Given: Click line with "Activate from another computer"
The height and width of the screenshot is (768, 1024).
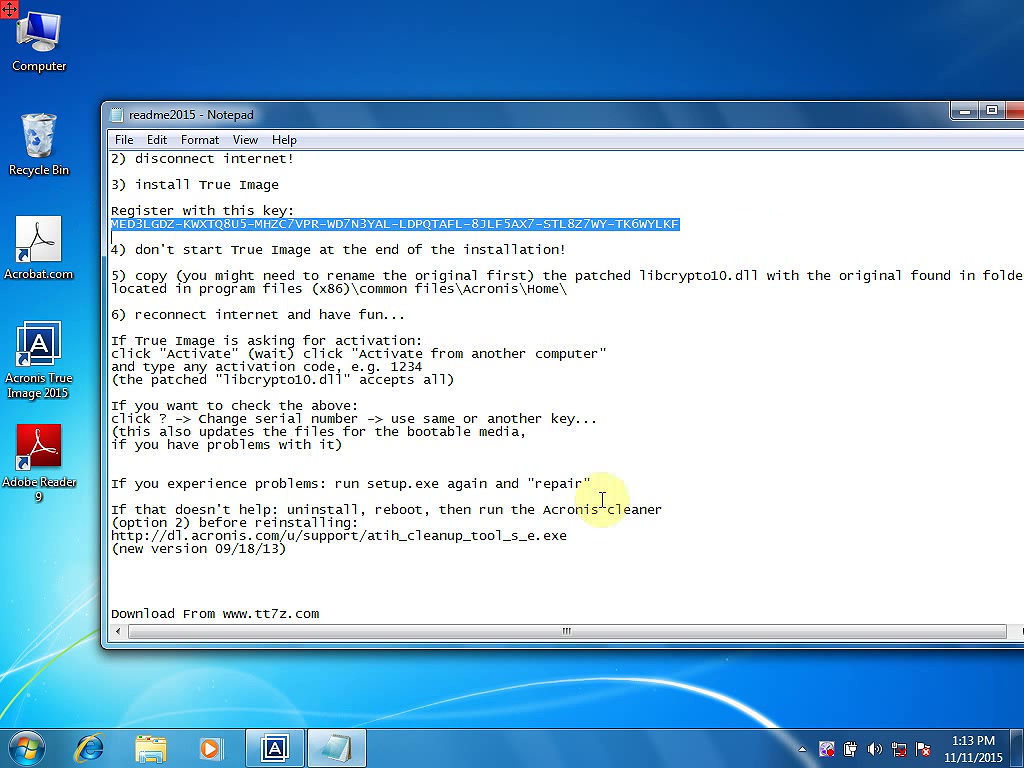Looking at the screenshot, I should (x=359, y=354).
